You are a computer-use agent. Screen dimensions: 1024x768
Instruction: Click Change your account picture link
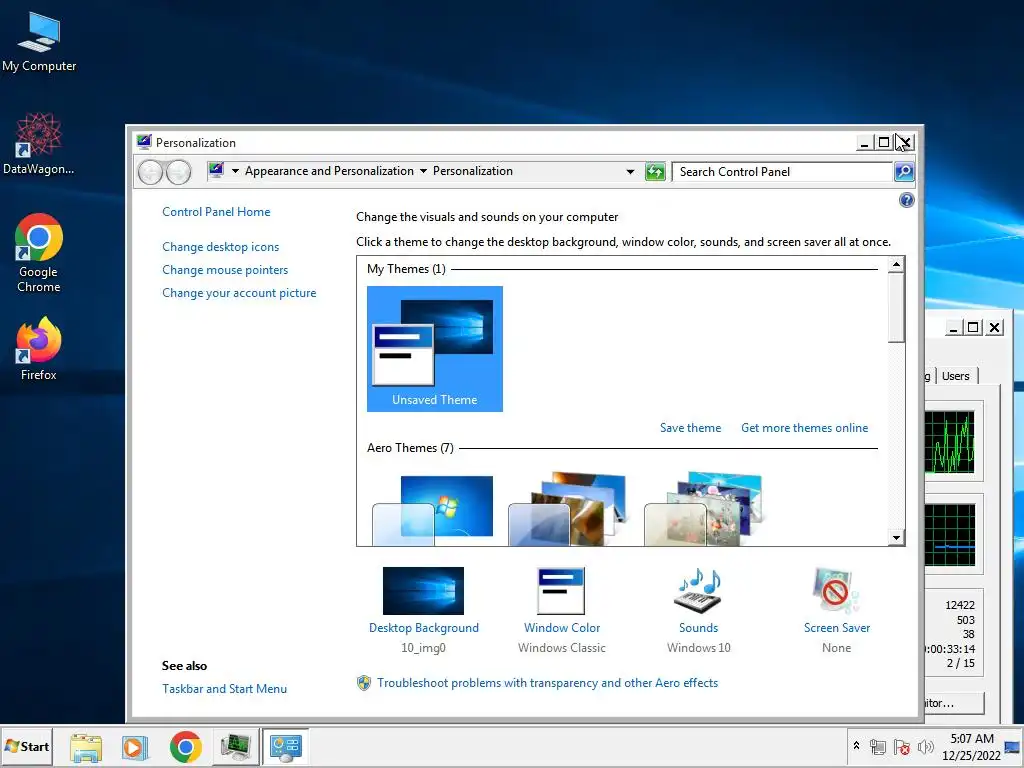[x=239, y=293]
